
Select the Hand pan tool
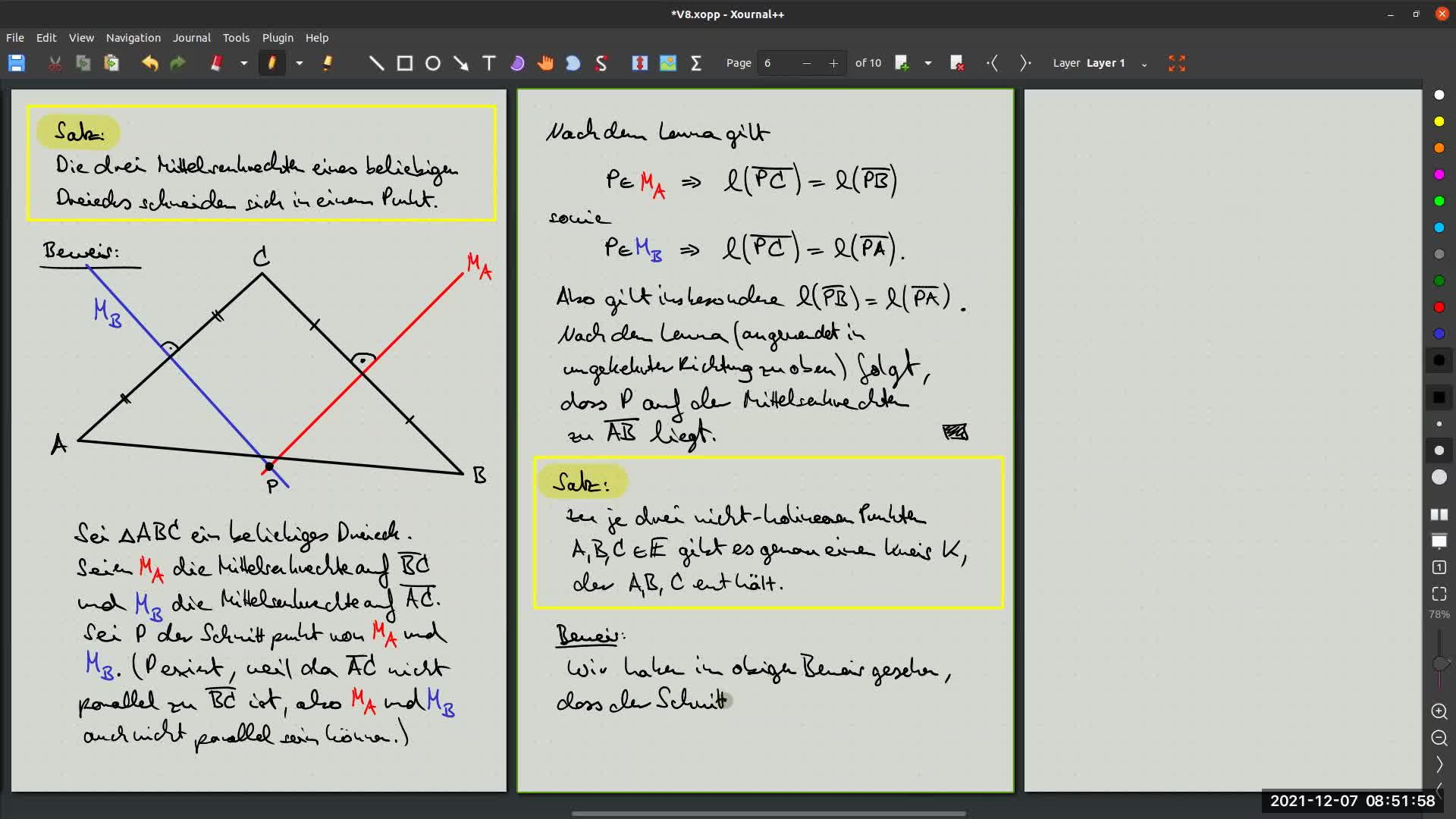[545, 63]
